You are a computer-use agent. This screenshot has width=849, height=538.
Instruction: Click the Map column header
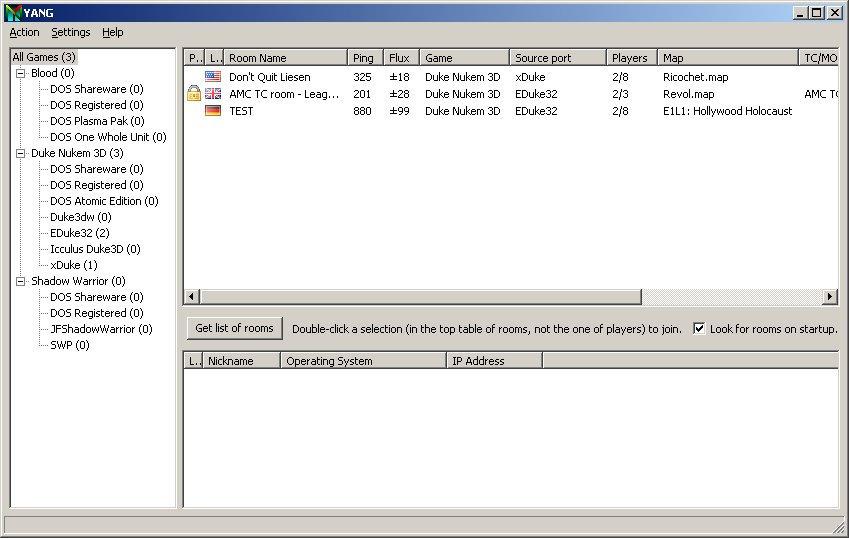point(728,58)
